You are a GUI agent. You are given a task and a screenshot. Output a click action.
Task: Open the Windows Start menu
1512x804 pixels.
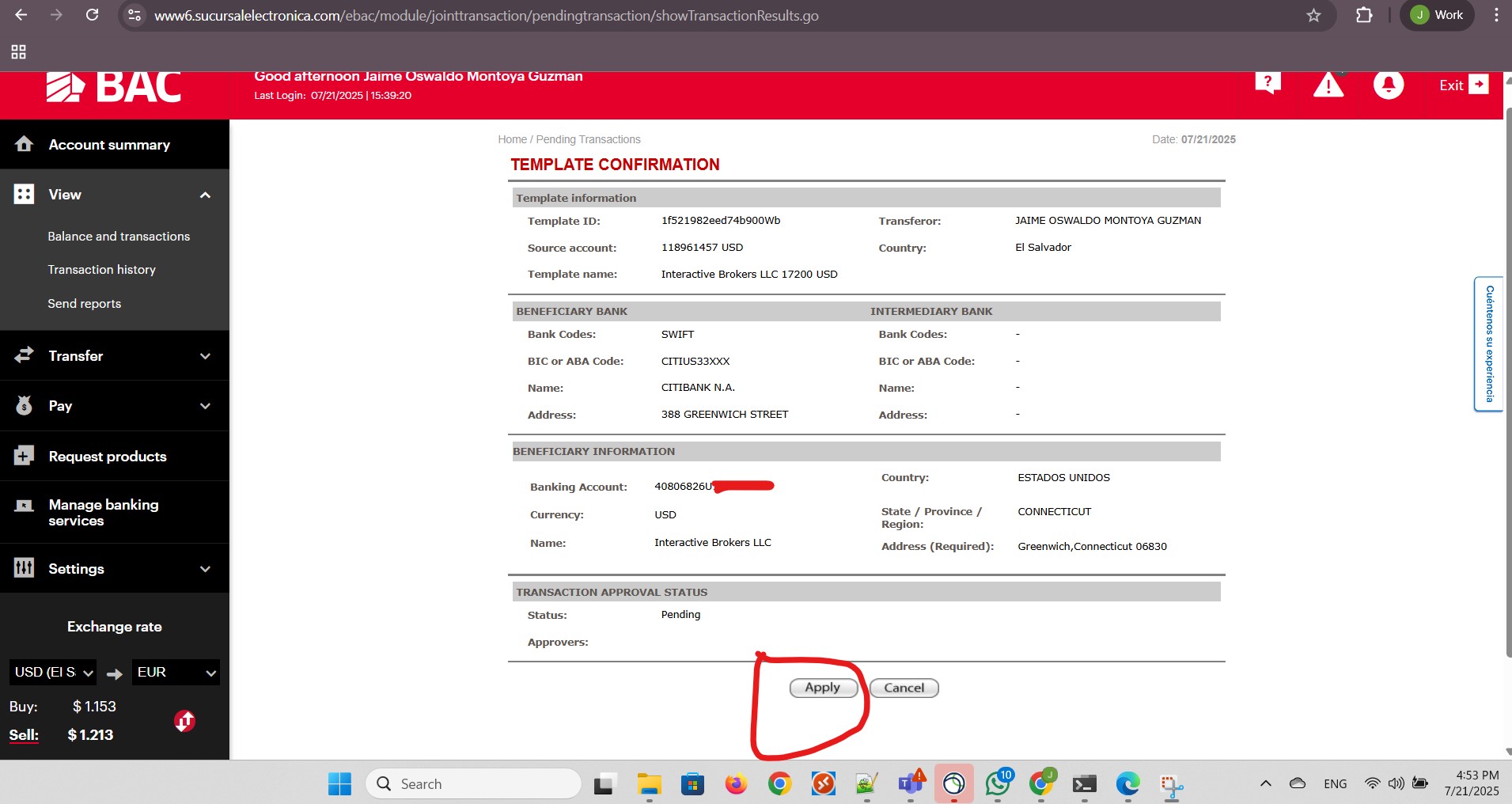[339, 783]
